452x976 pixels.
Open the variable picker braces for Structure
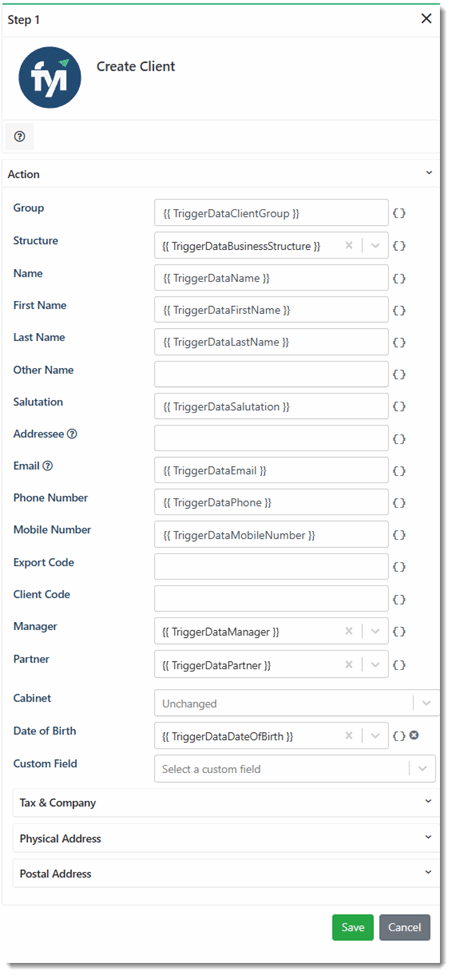click(400, 246)
